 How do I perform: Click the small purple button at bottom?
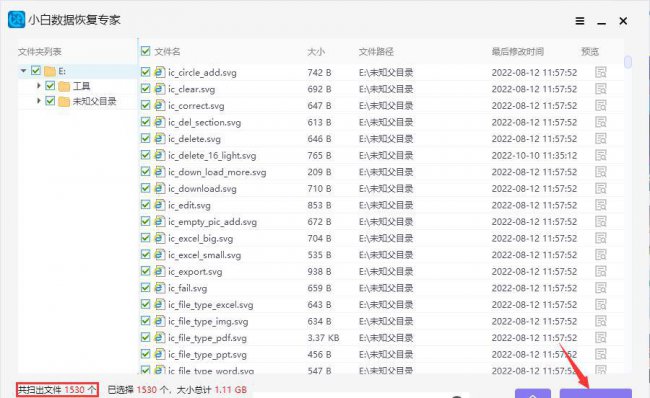point(533,393)
